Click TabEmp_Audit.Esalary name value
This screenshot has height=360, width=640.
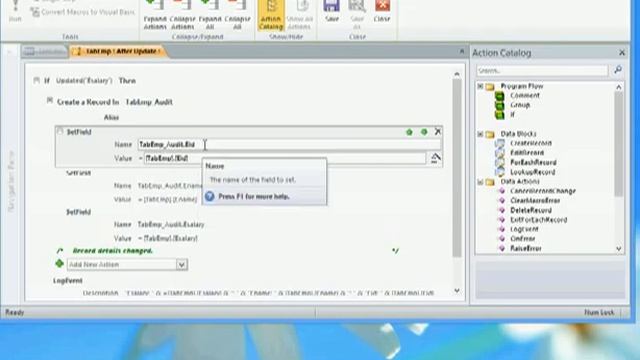click(x=171, y=224)
